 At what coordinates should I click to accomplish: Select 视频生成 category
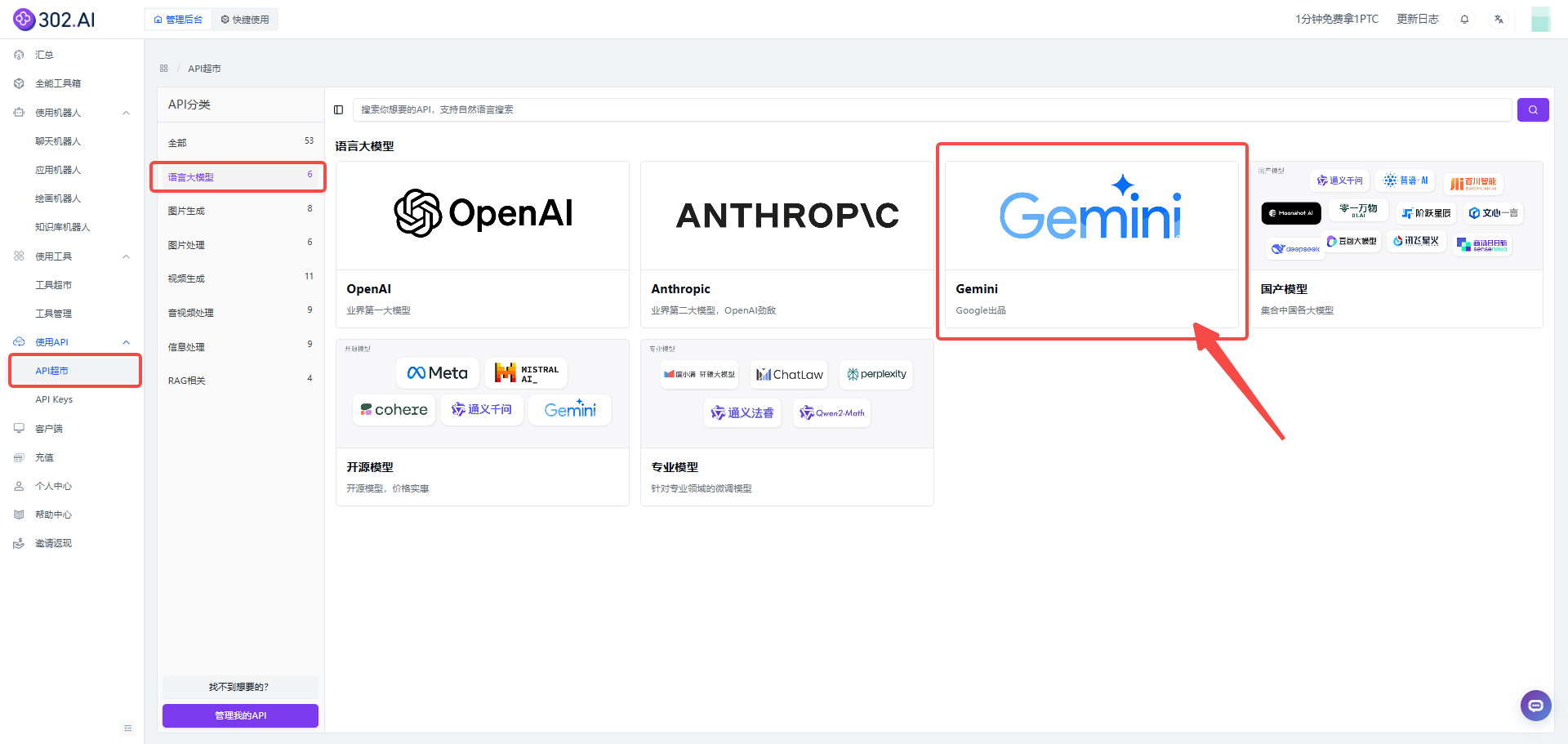[x=240, y=278]
